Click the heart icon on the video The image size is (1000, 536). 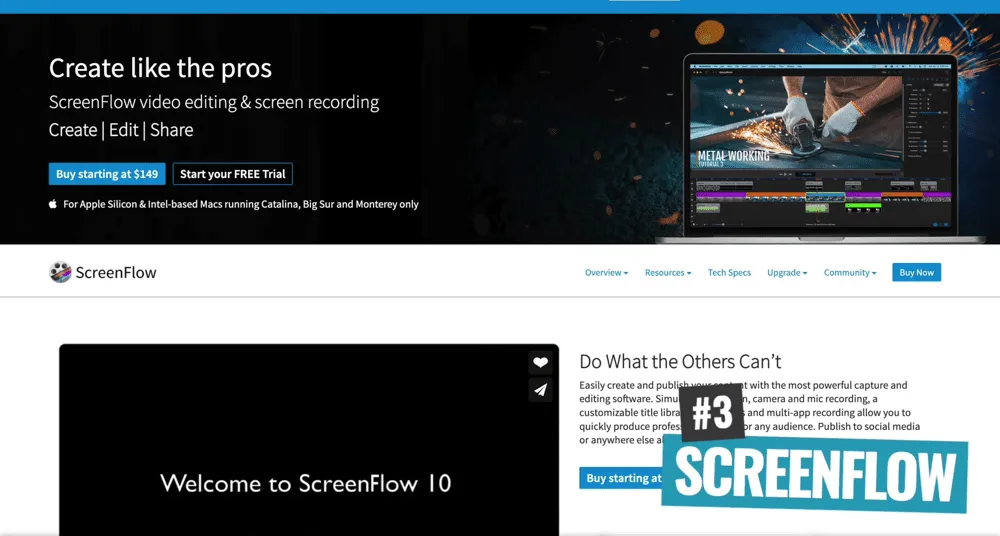tap(540, 363)
